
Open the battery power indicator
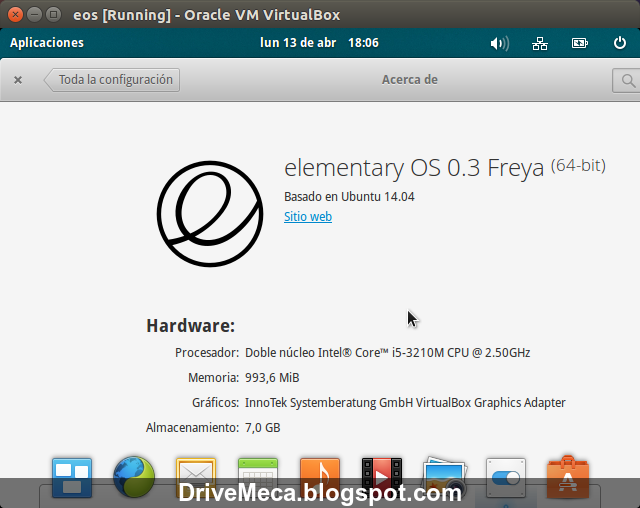(x=580, y=43)
